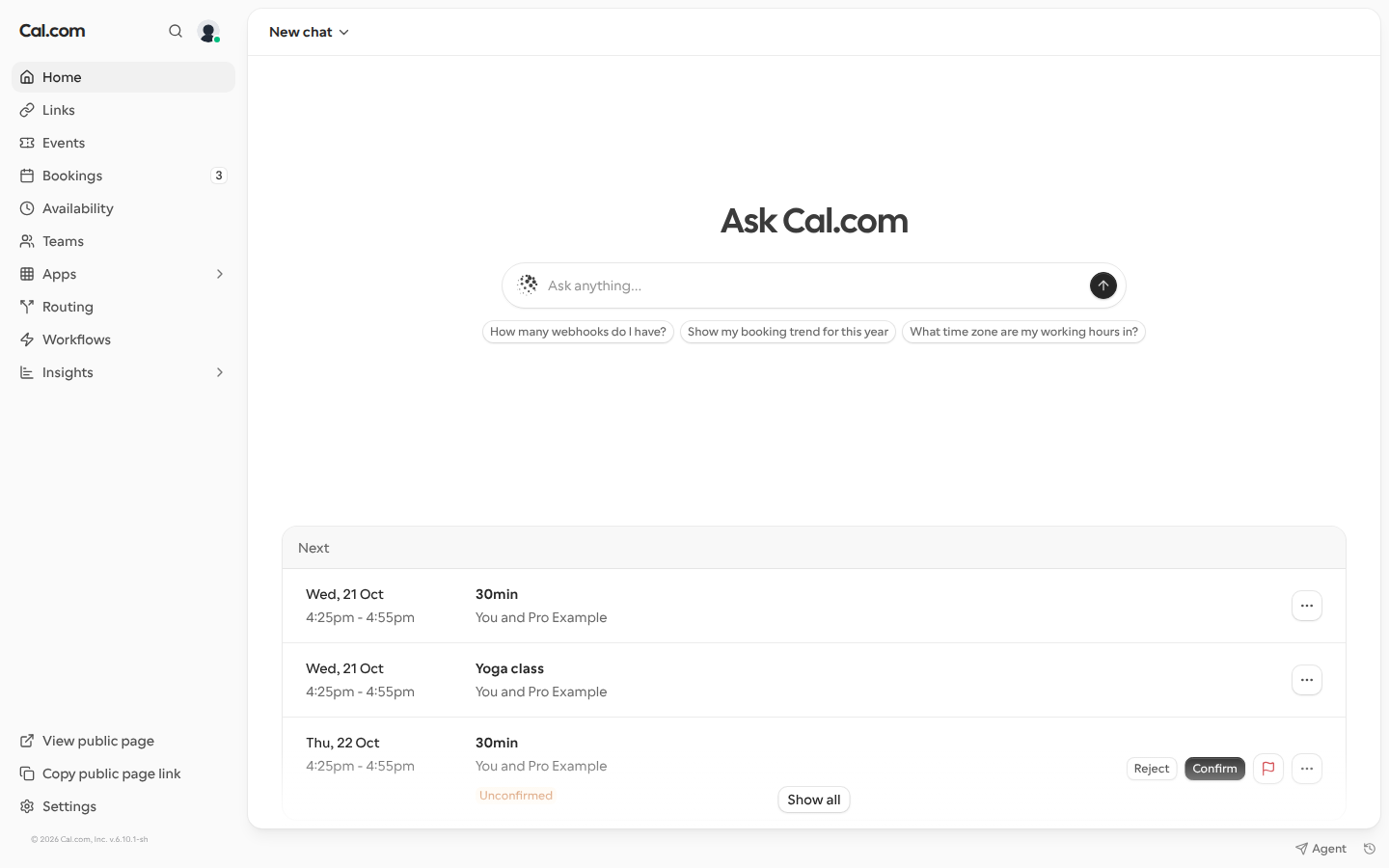Expand the Apps submenu chevron
The height and width of the screenshot is (868, 1389).
pyautogui.click(x=220, y=274)
